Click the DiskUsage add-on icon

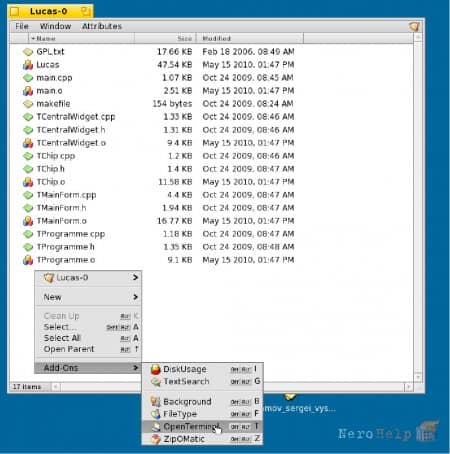click(156, 369)
